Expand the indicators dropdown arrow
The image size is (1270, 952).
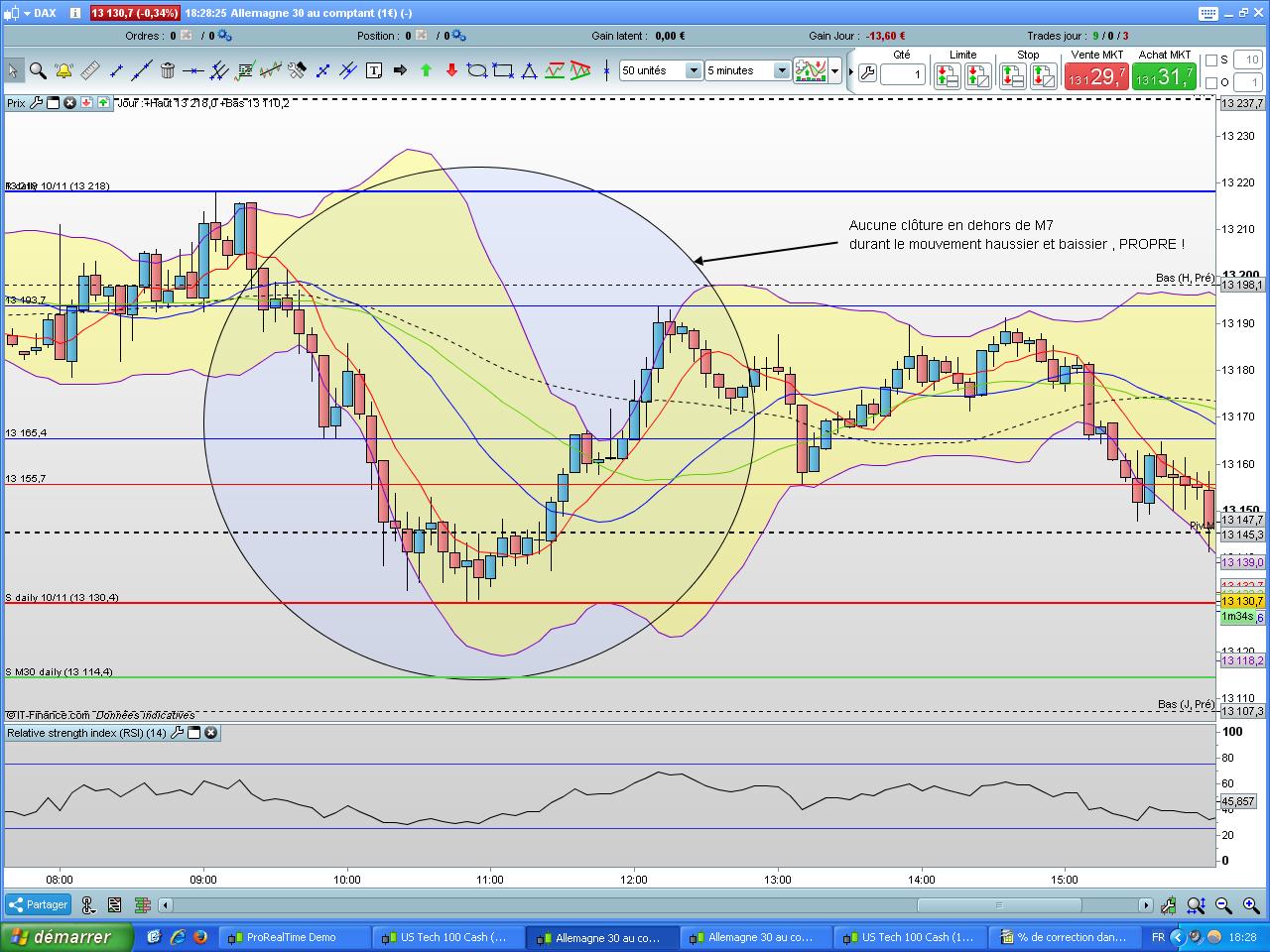(x=835, y=70)
